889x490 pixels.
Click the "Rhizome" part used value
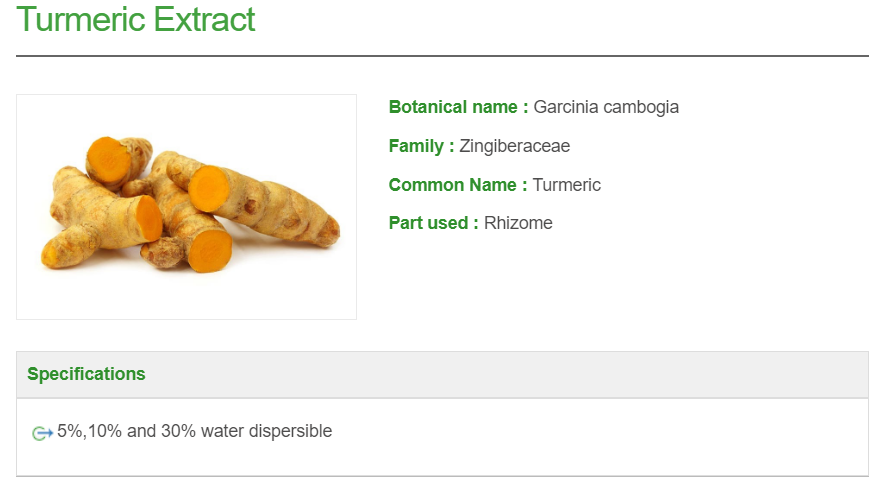click(518, 223)
